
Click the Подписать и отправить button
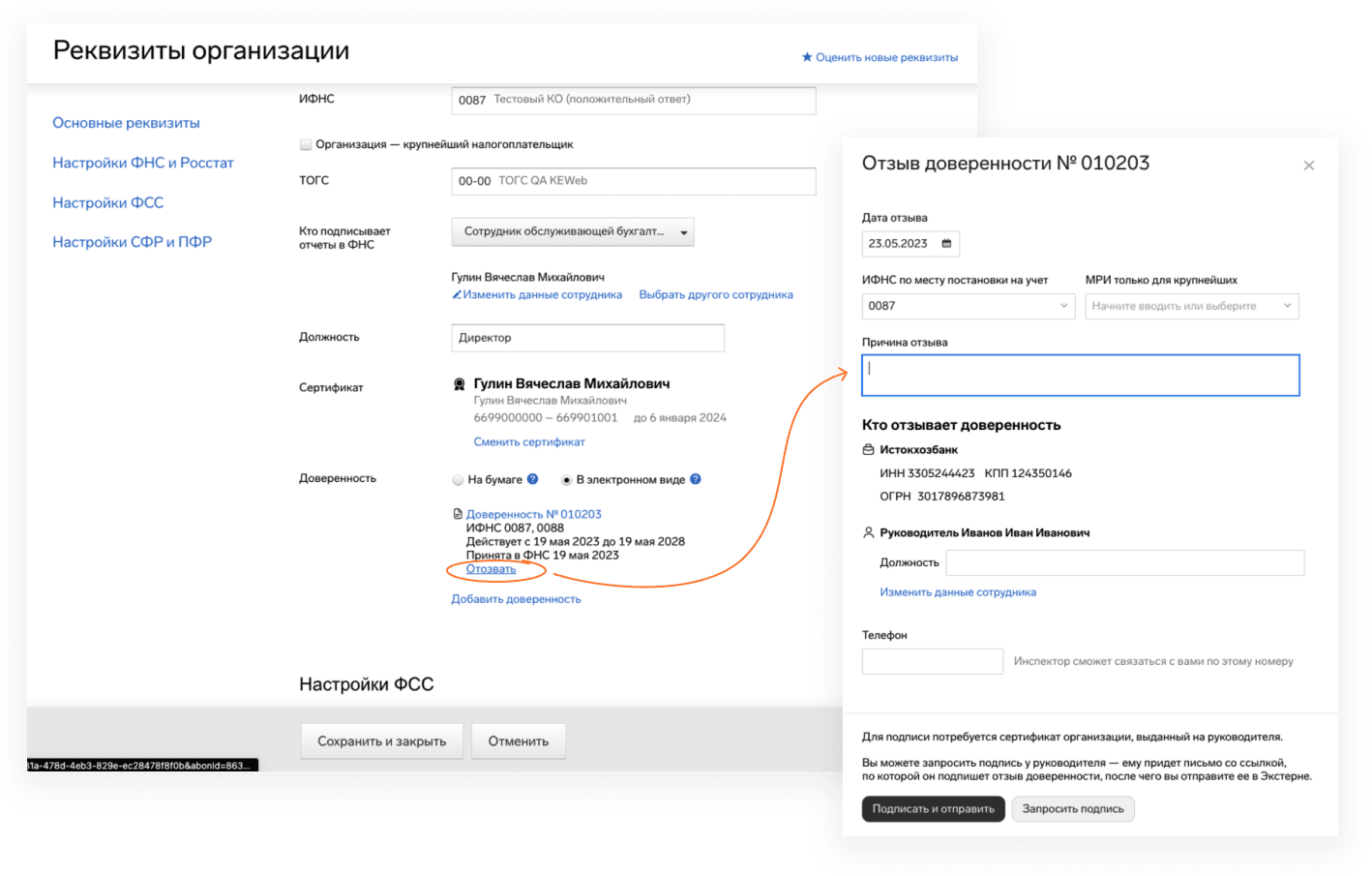[934, 809]
